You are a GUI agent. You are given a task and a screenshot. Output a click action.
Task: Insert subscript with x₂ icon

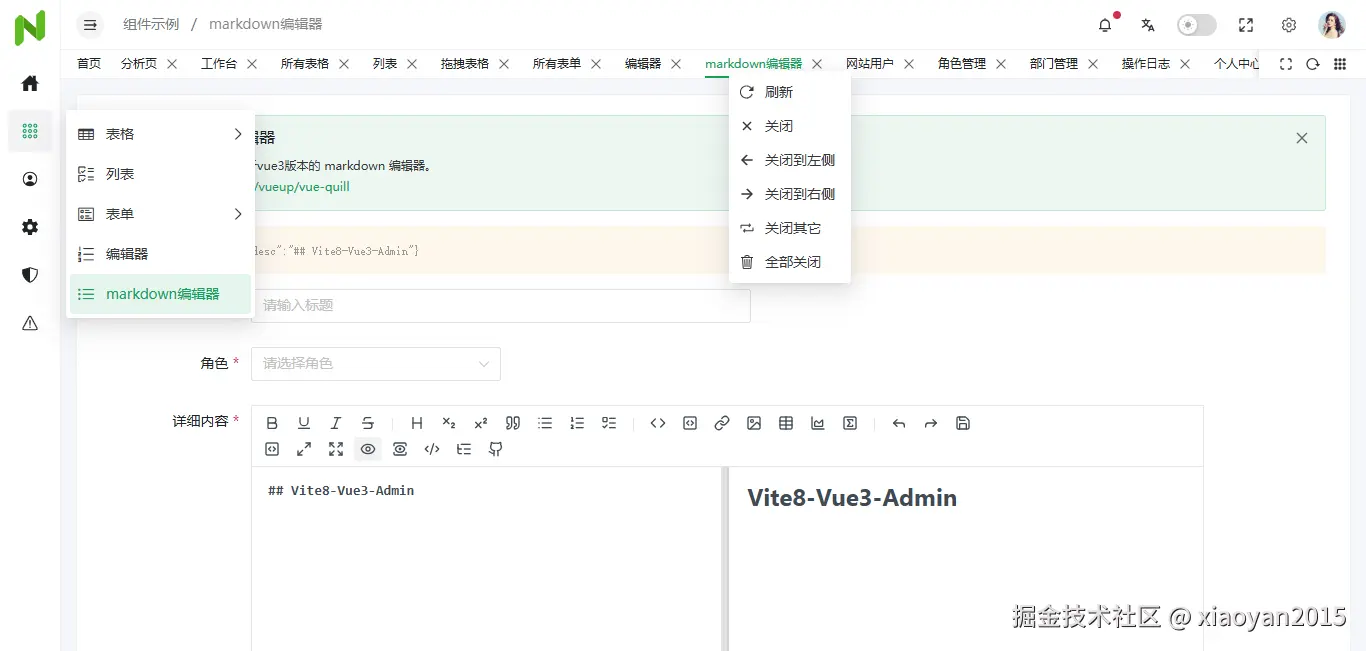(449, 423)
